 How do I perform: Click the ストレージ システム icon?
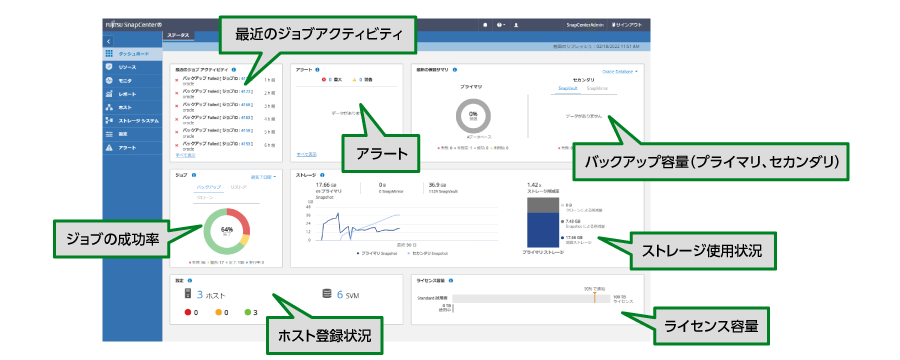coord(109,121)
